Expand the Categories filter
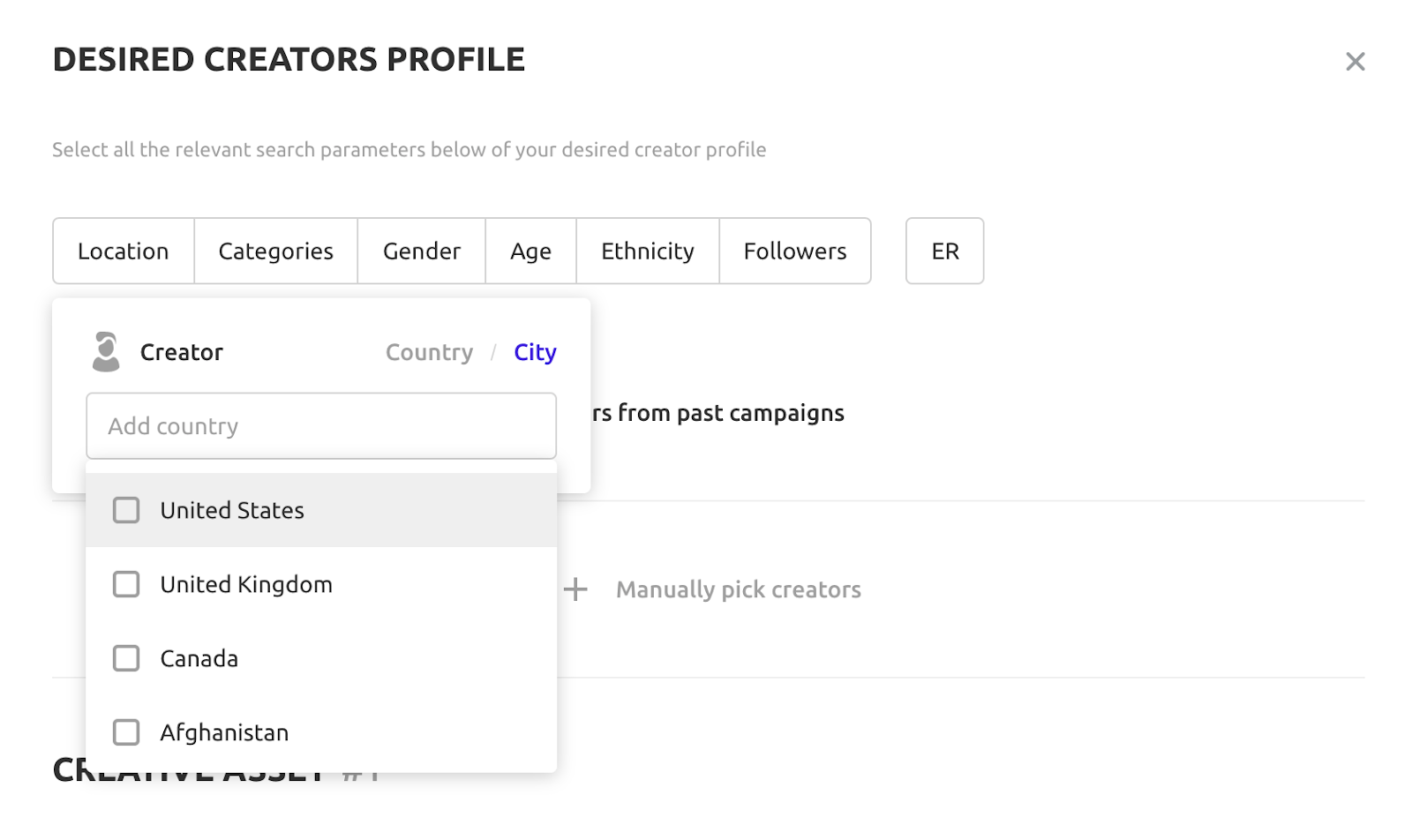Screen dimensions: 1412x840 pos(276,251)
